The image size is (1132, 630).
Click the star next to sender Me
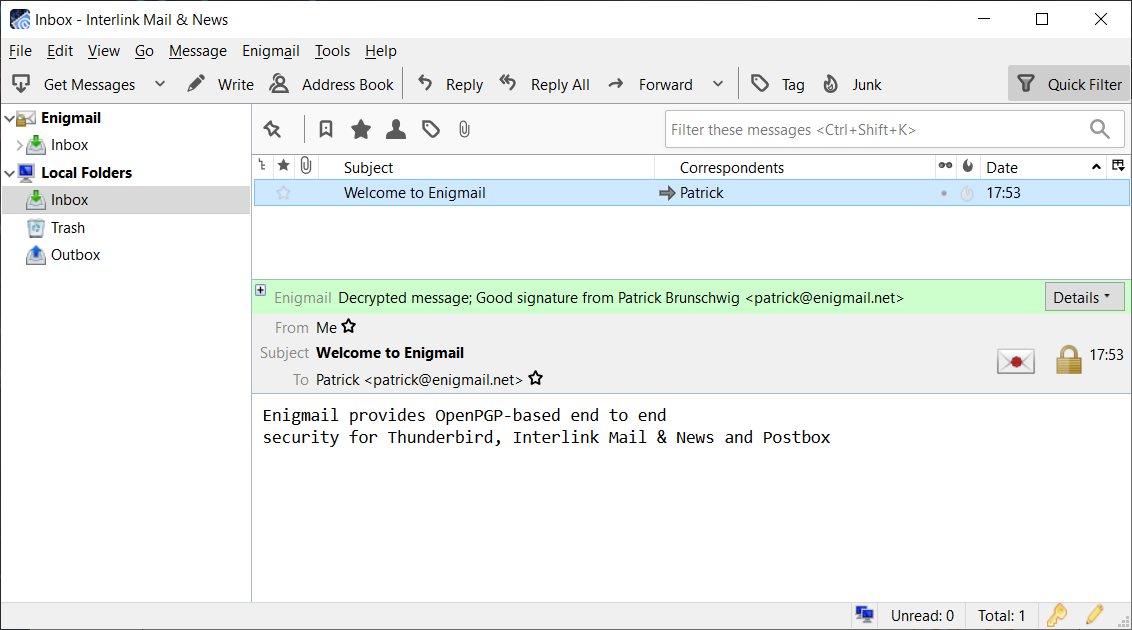[349, 326]
